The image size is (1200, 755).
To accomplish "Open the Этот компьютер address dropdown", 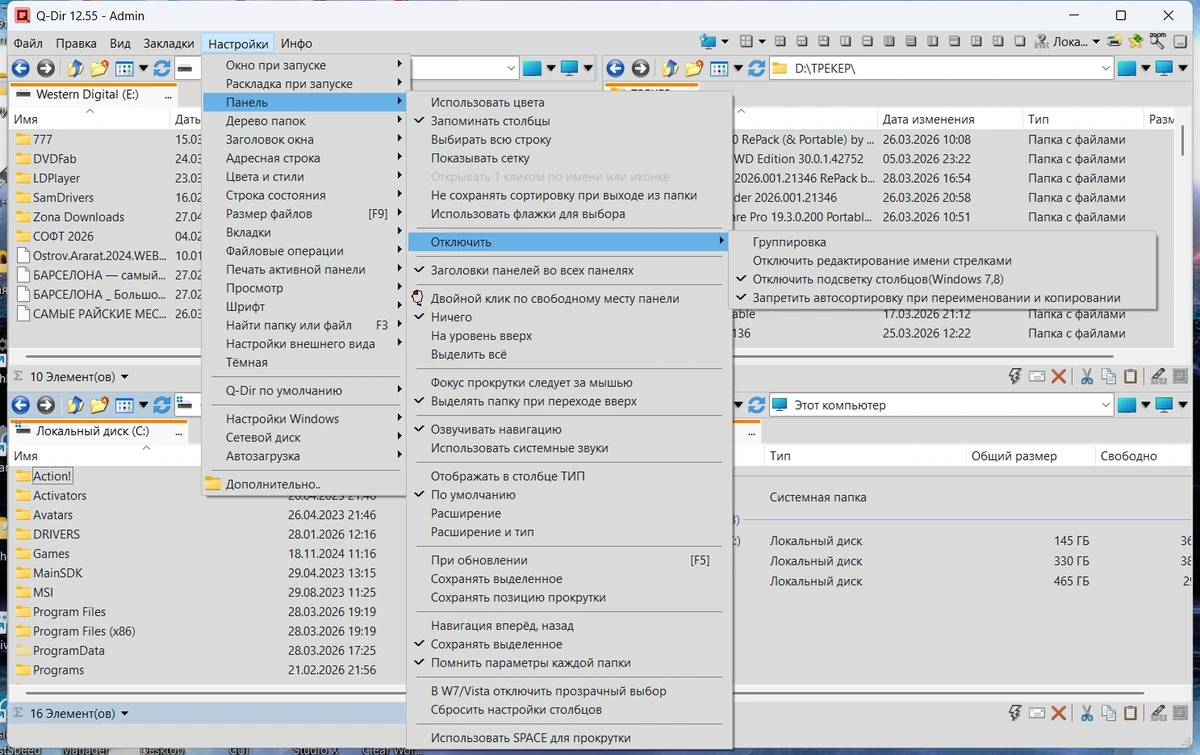I will (1105, 405).
